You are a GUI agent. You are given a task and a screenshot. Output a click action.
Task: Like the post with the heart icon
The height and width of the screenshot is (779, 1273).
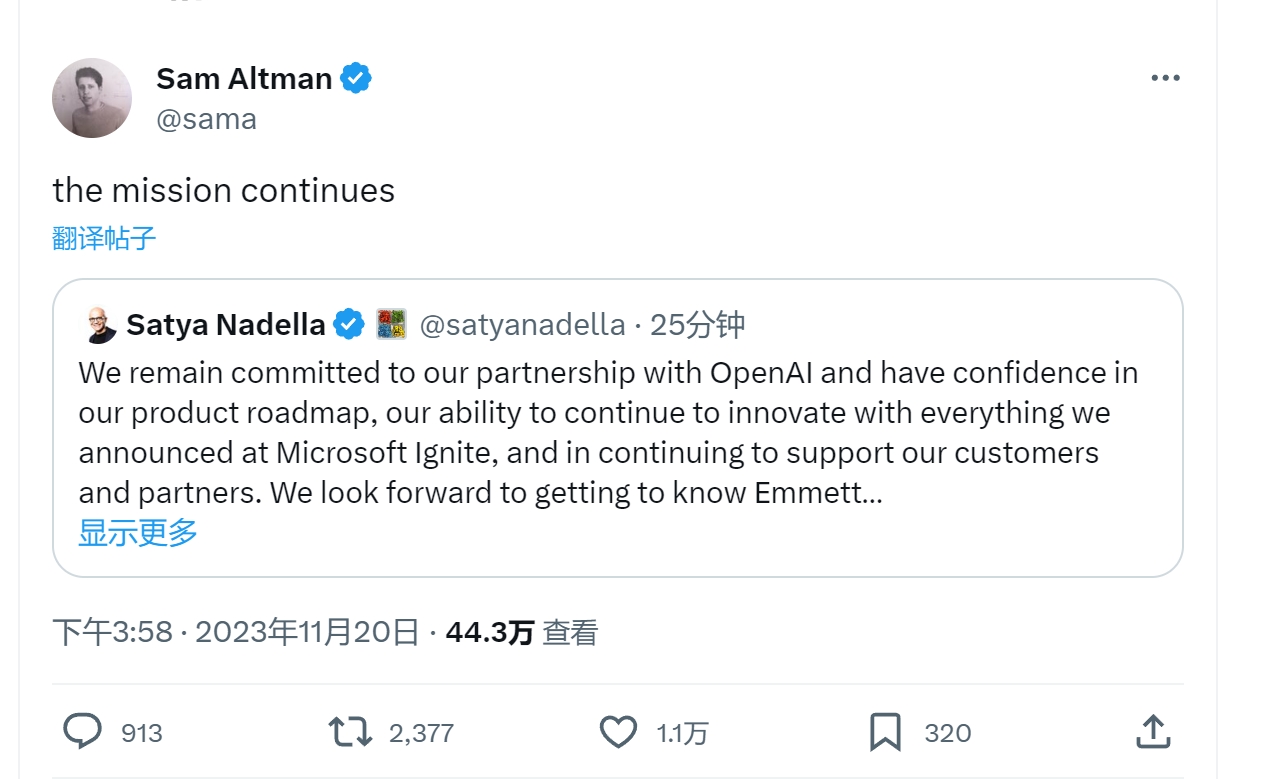[x=618, y=732]
